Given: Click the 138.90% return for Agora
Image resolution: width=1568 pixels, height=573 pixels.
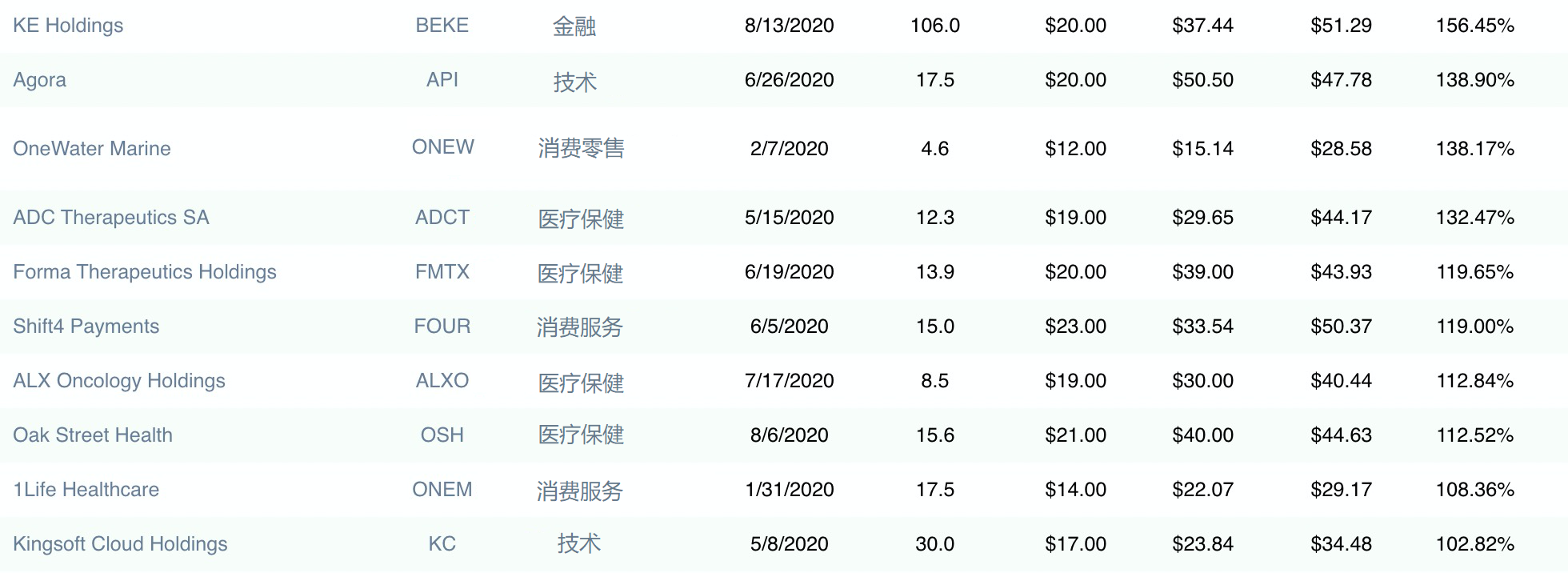Looking at the screenshot, I should (x=1475, y=80).
